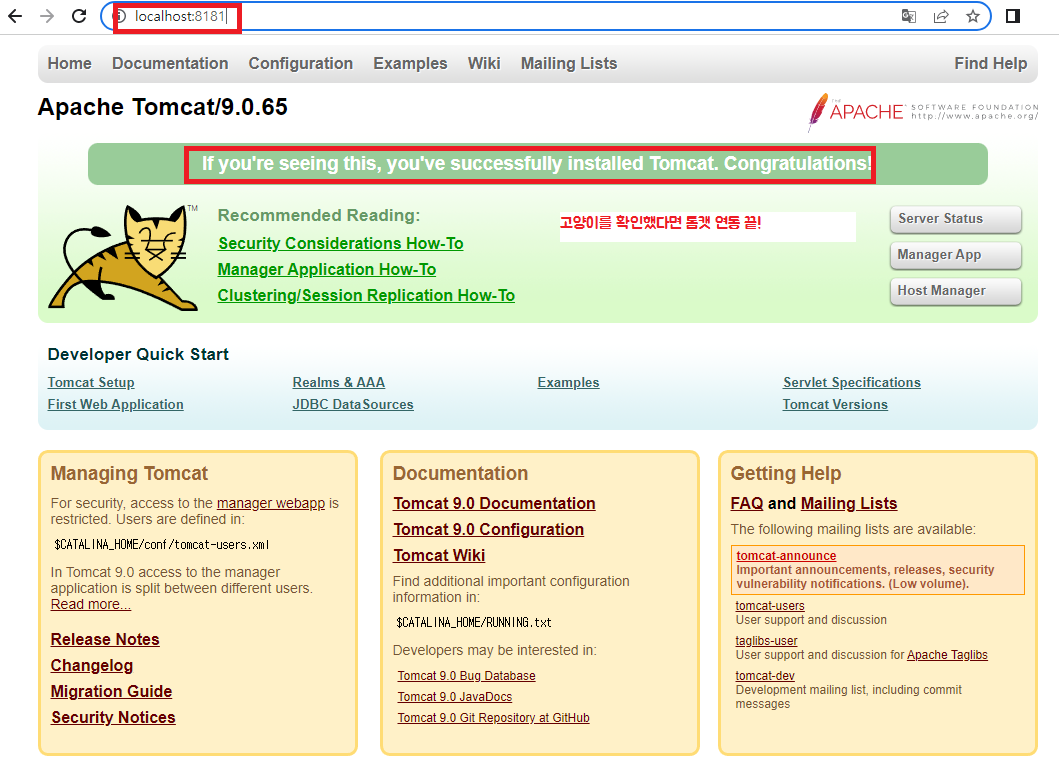Image resolution: width=1059 pixels, height=757 pixels.
Task: Open the JDBC DataSources link
Action: (x=353, y=404)
